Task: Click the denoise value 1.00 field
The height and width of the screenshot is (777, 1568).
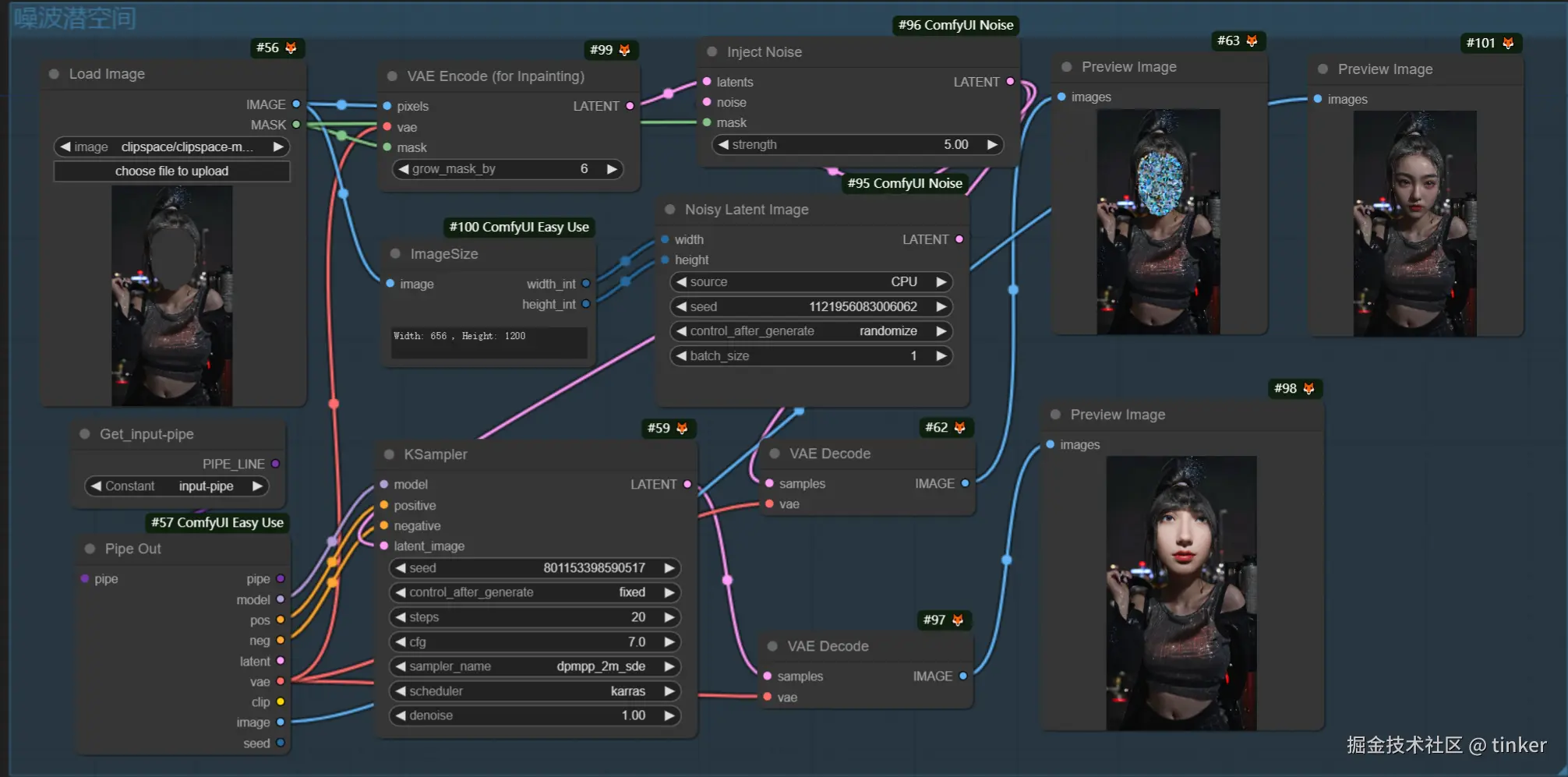Action: coord(634,715)
